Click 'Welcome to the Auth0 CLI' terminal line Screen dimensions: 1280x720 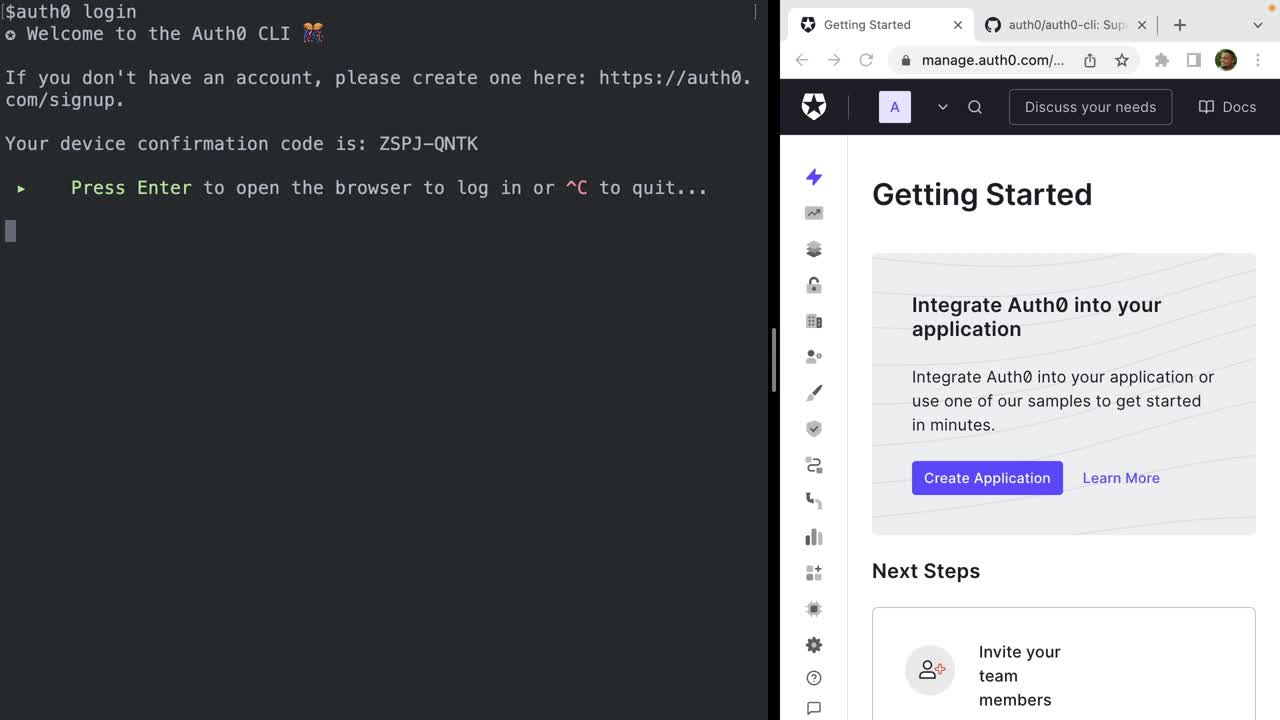(x=165, y=34)
